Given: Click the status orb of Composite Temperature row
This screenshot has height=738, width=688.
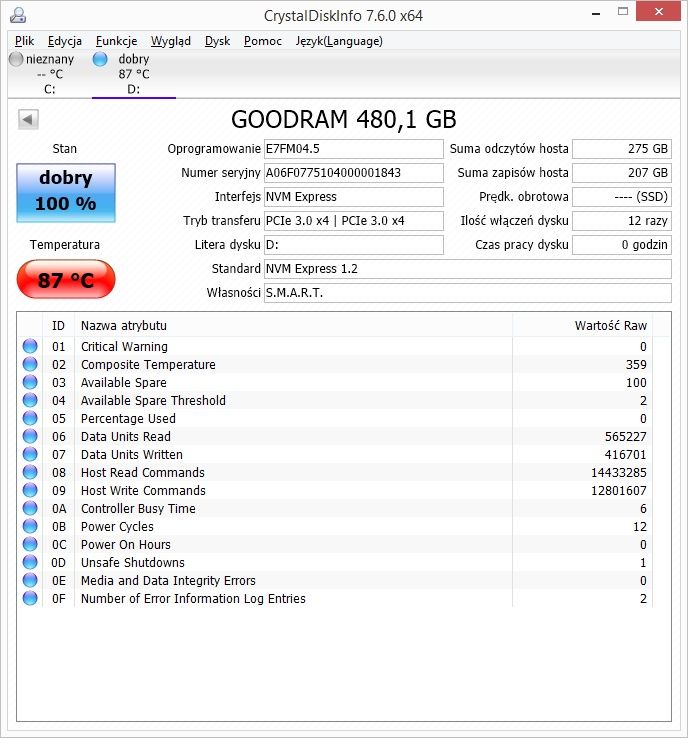Looking at the screenshot, I should click(x=30, y=364).
